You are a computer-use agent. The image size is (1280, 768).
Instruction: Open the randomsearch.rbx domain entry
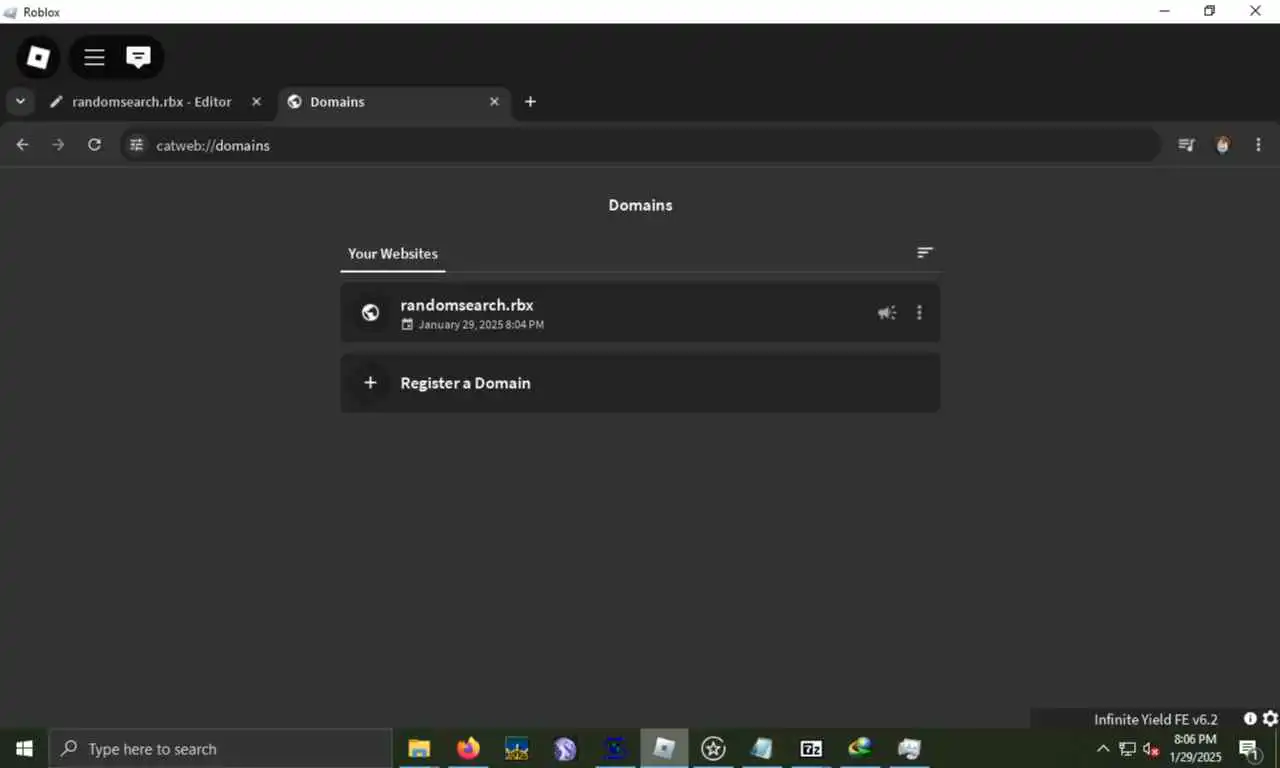pyautogui.click(x=640, y=313)
